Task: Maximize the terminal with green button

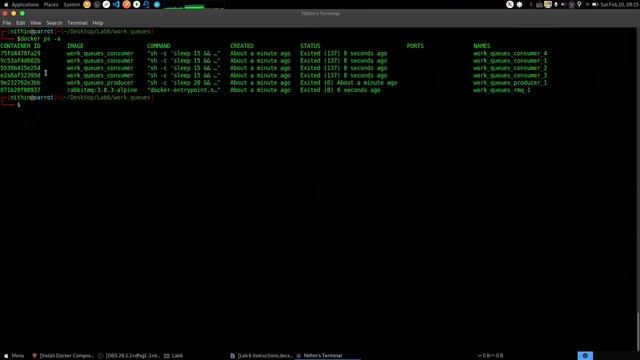Action: coord(22,13)
